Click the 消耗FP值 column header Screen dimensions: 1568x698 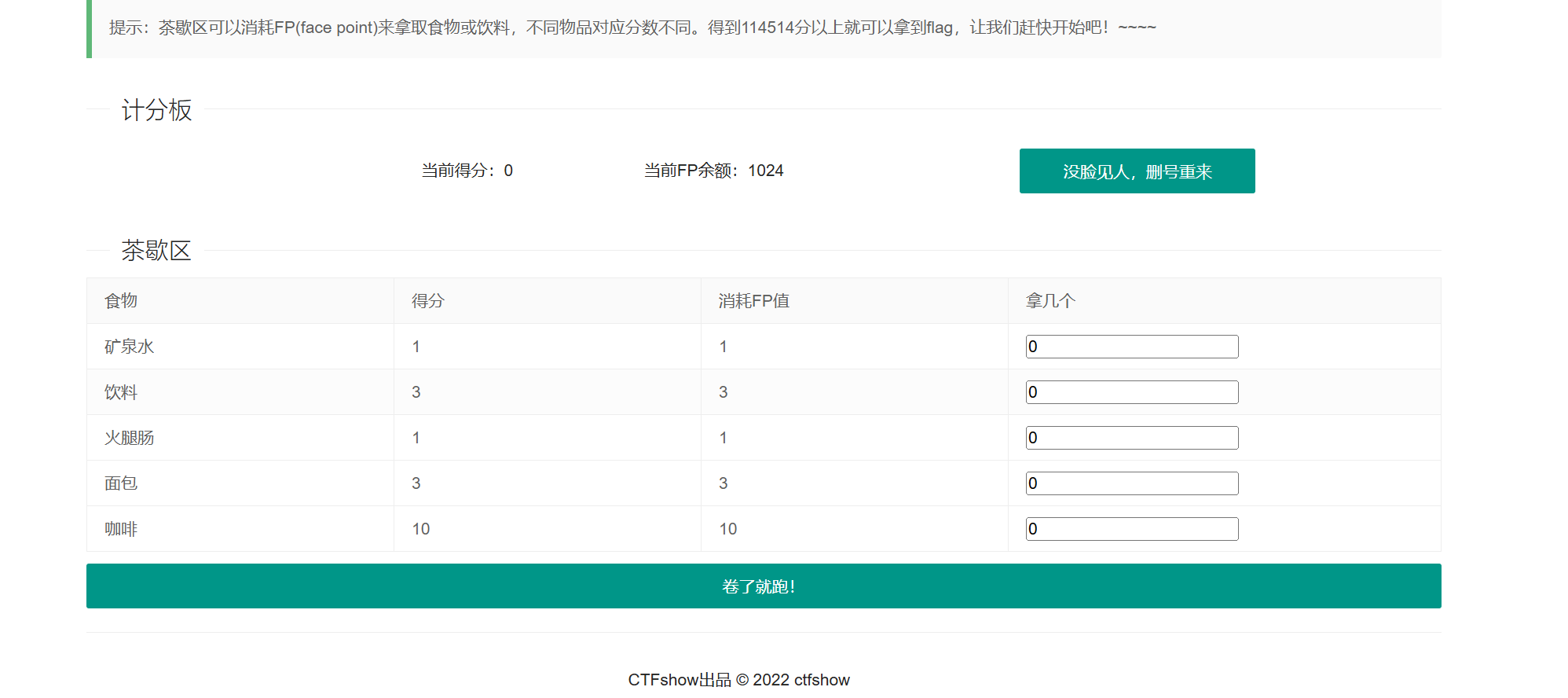coord(754,301)
